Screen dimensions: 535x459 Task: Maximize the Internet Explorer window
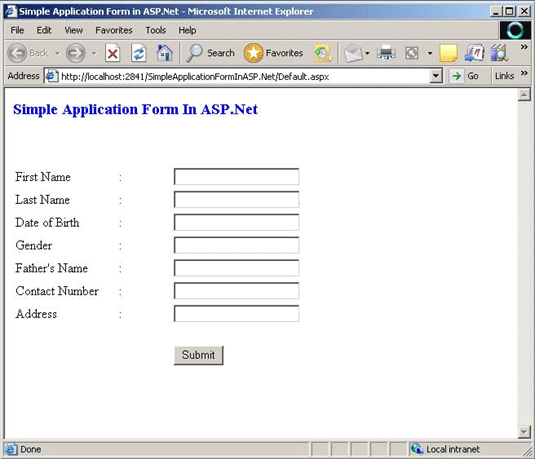pos(509,11)
